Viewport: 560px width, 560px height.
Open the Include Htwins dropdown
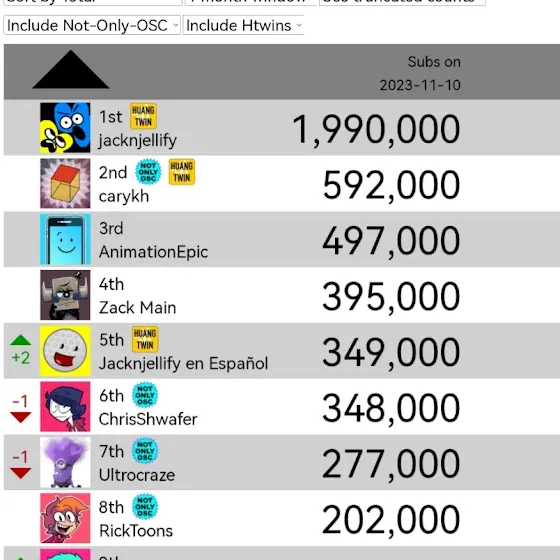(x=243, y=25)
